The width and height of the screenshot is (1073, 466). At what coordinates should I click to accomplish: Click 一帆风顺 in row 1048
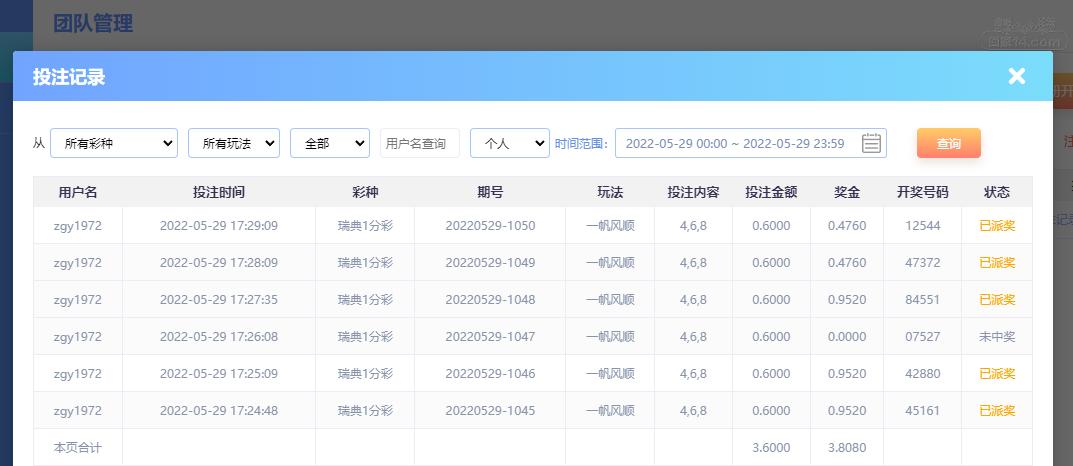click(610, 300)
